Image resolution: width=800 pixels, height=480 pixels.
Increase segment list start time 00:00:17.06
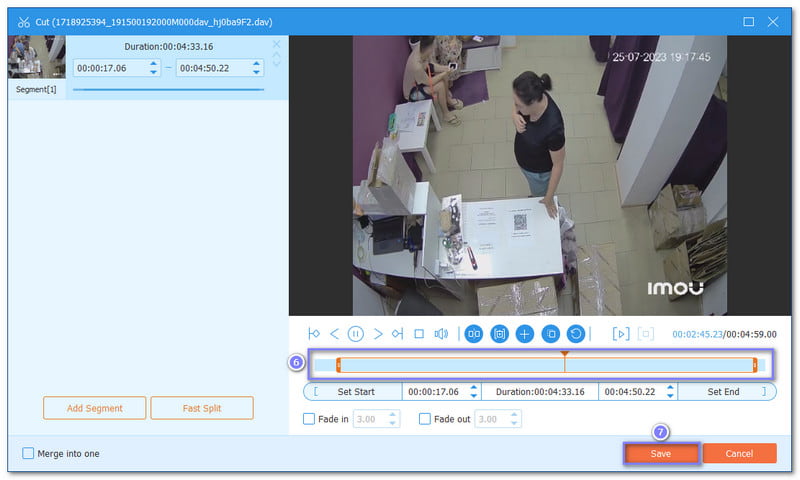pyautogui.click(x=154, y=64)
